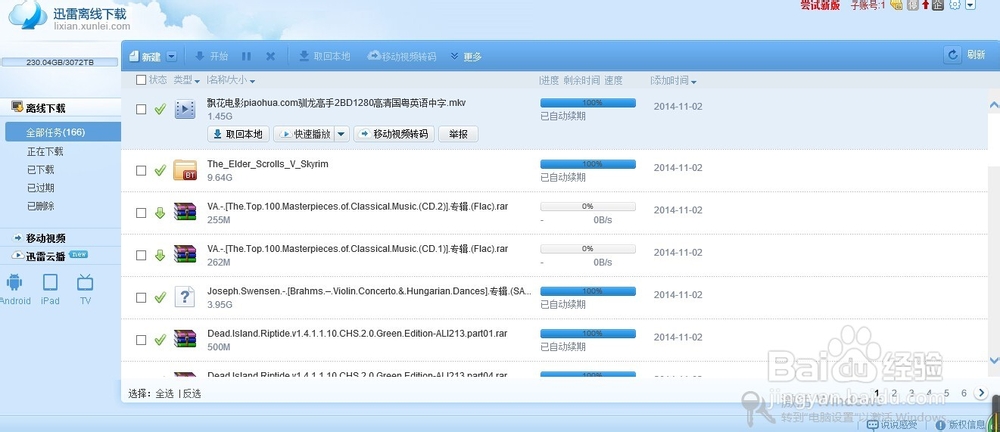Select 已删除 in sidebar

tap(40, 206)
